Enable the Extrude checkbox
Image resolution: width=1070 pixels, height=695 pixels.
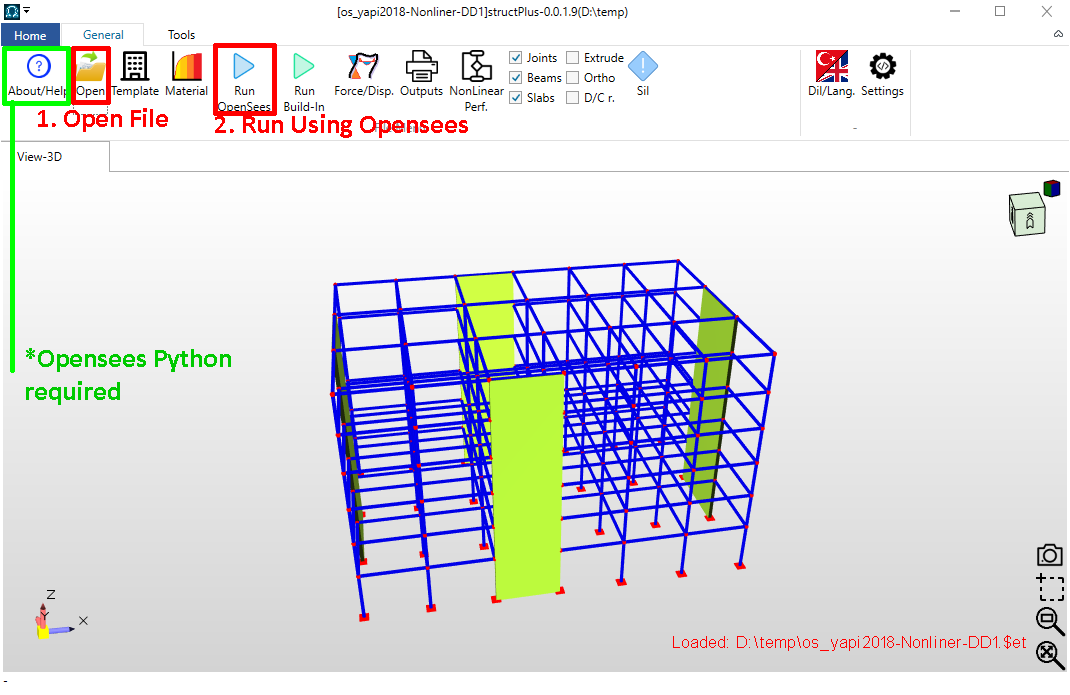click(573, 58)
